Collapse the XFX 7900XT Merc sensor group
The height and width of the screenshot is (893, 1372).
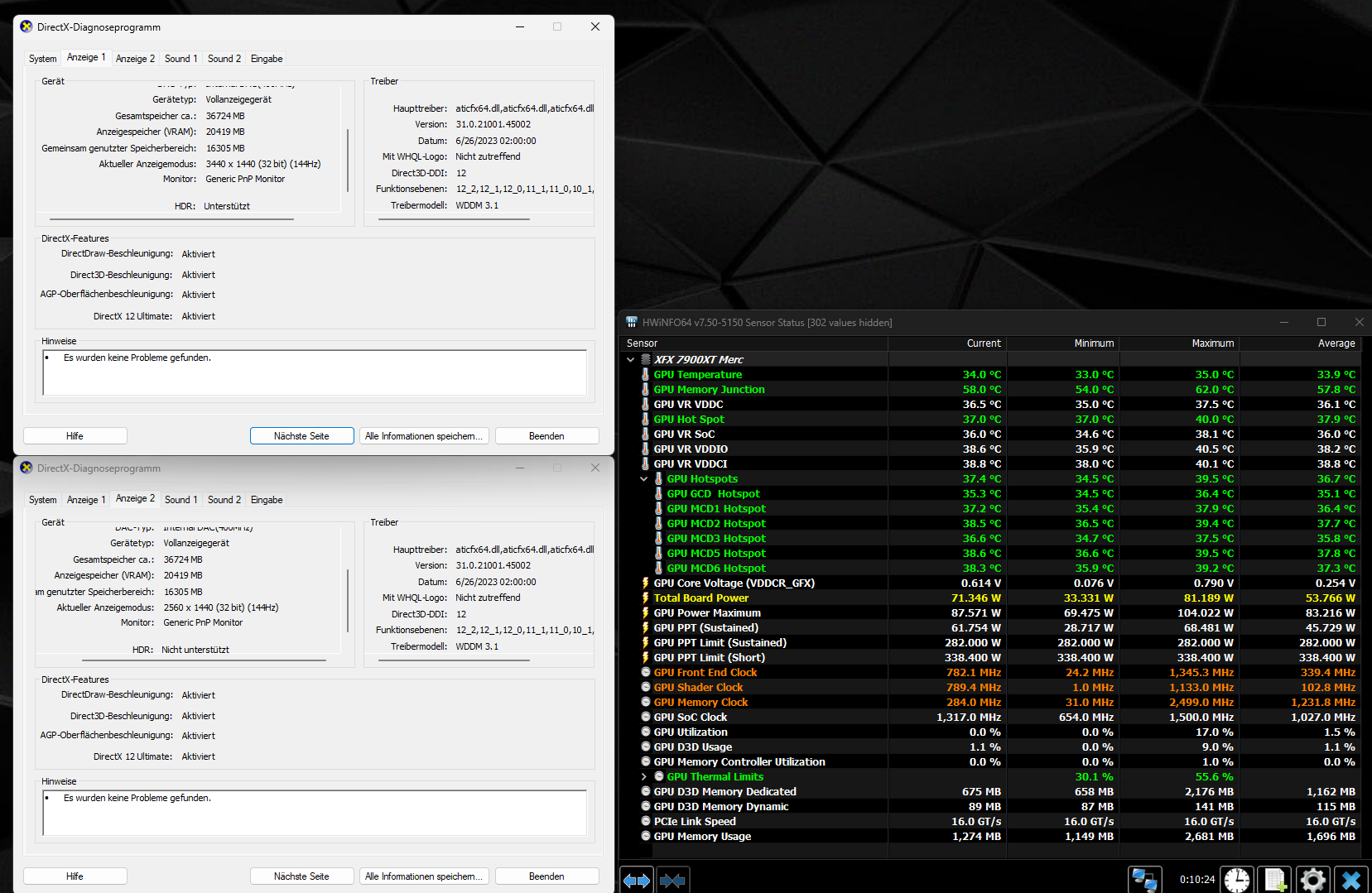click(631, 359)
